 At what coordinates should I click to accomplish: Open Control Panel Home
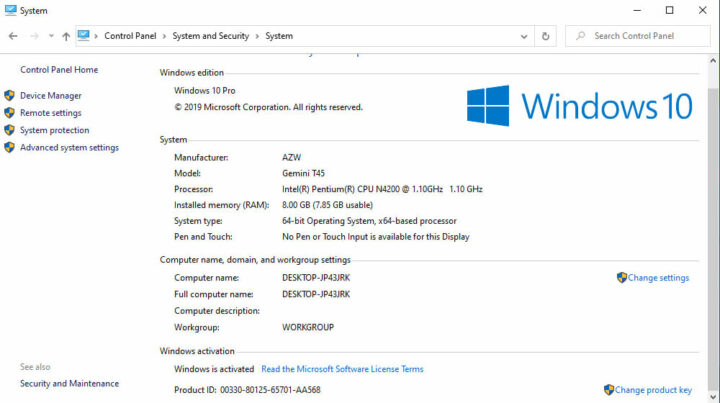coord(59,70)
